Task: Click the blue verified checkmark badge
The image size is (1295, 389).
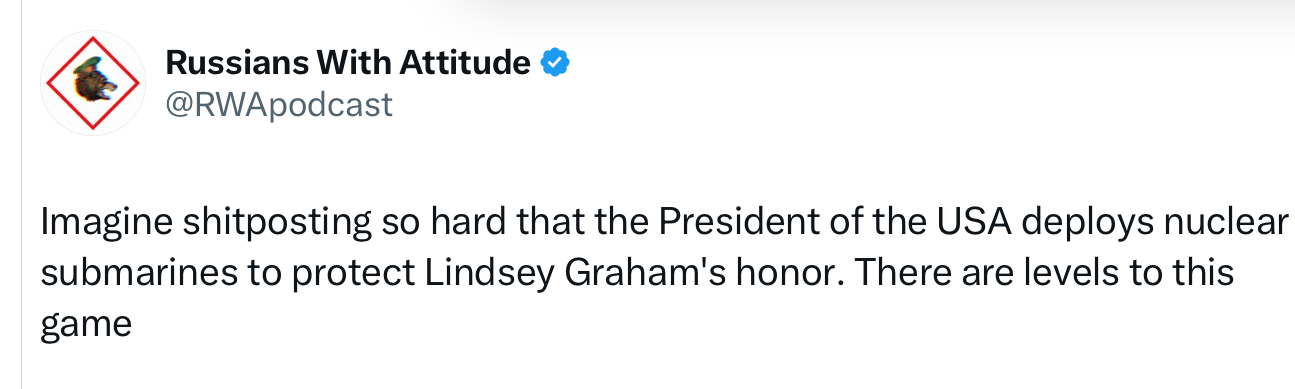Action: coord(555,63)
